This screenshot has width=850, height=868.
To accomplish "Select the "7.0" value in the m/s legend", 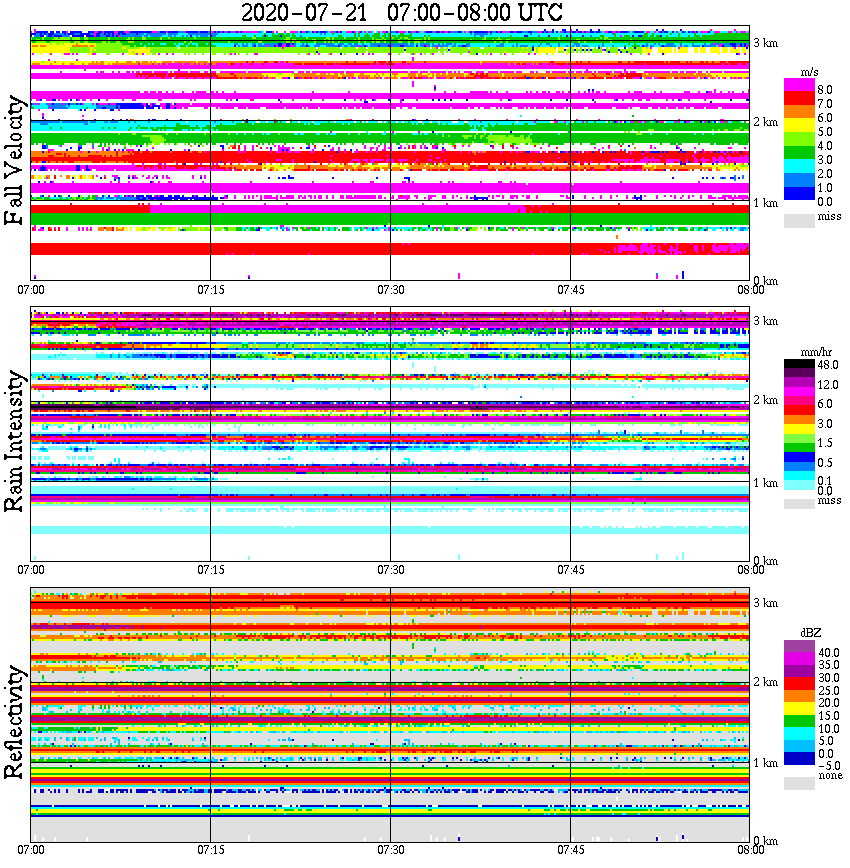I will point(825,104).
